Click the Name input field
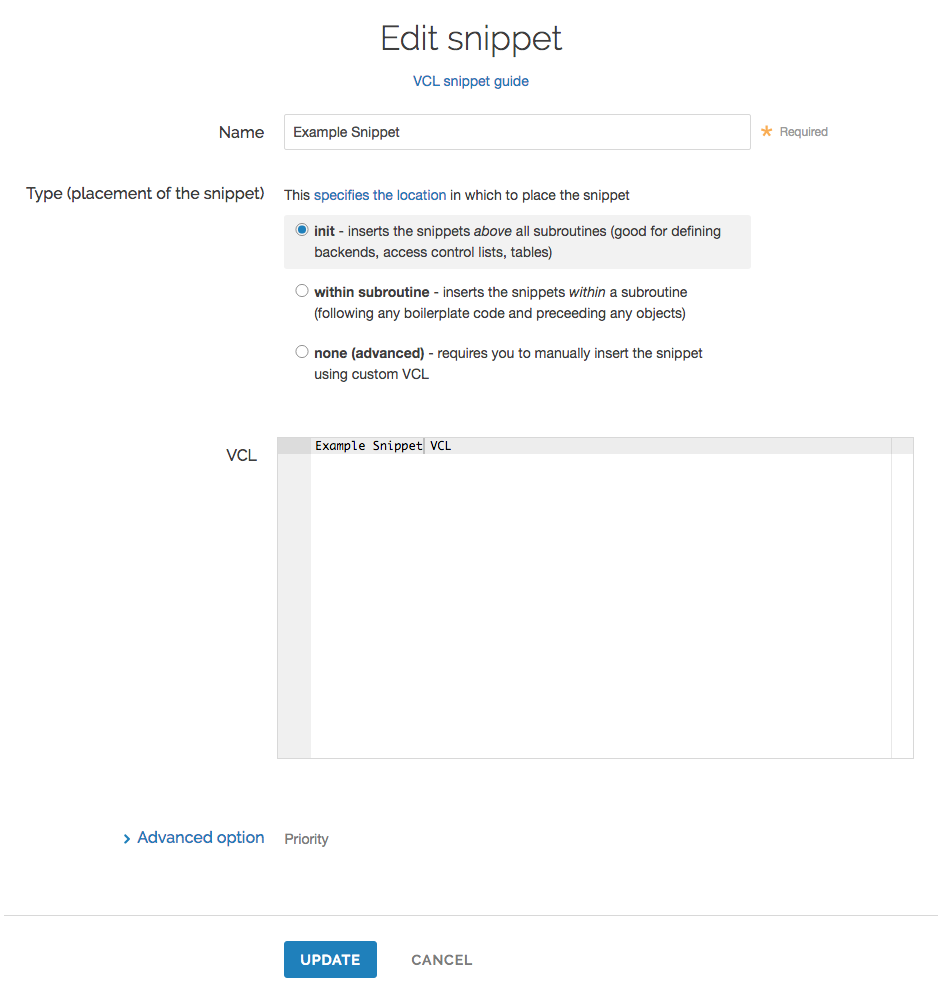This screenshot has height=990, width=948. coord(516,132)
